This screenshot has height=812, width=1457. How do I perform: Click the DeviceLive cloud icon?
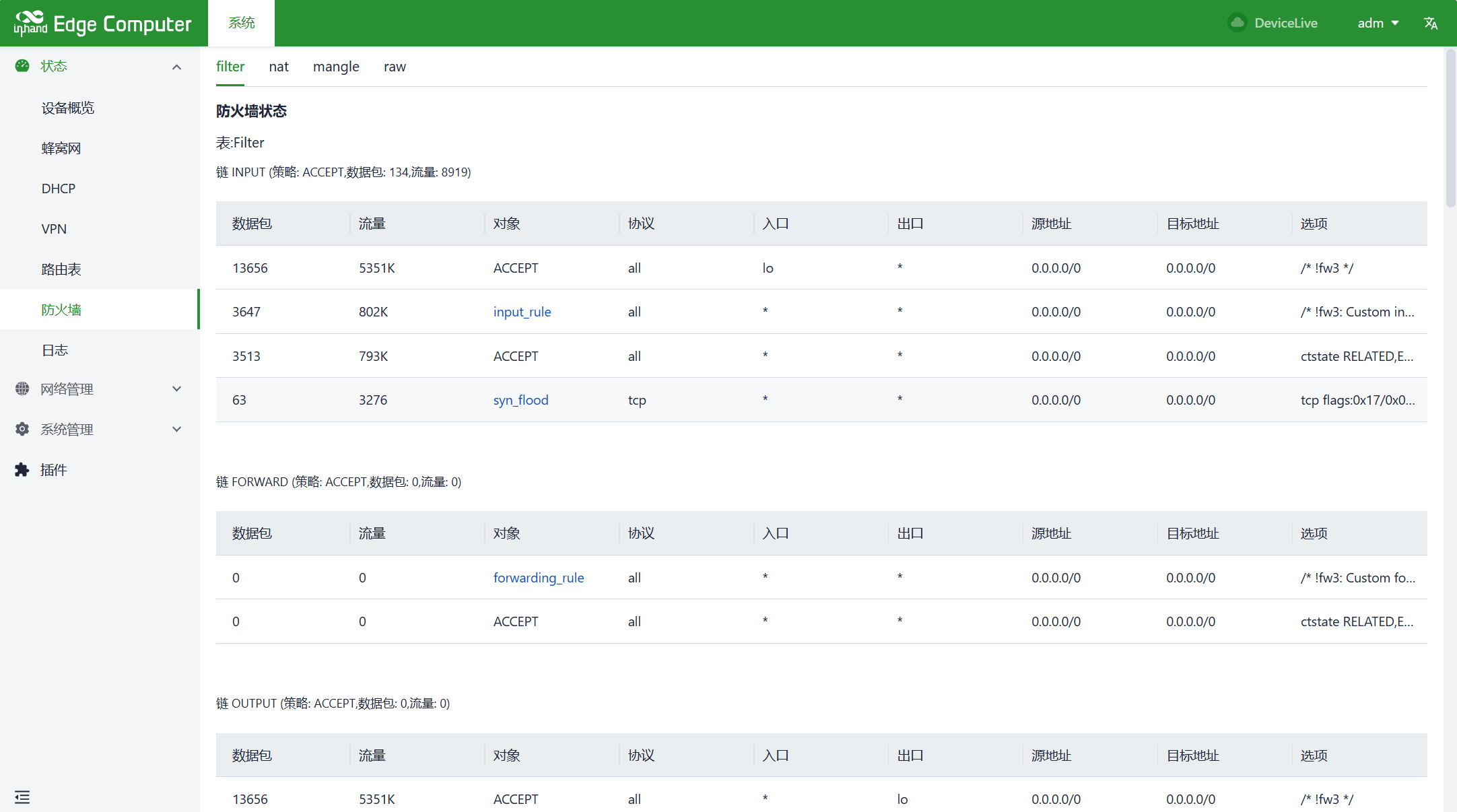click(x=1237, y=23)
